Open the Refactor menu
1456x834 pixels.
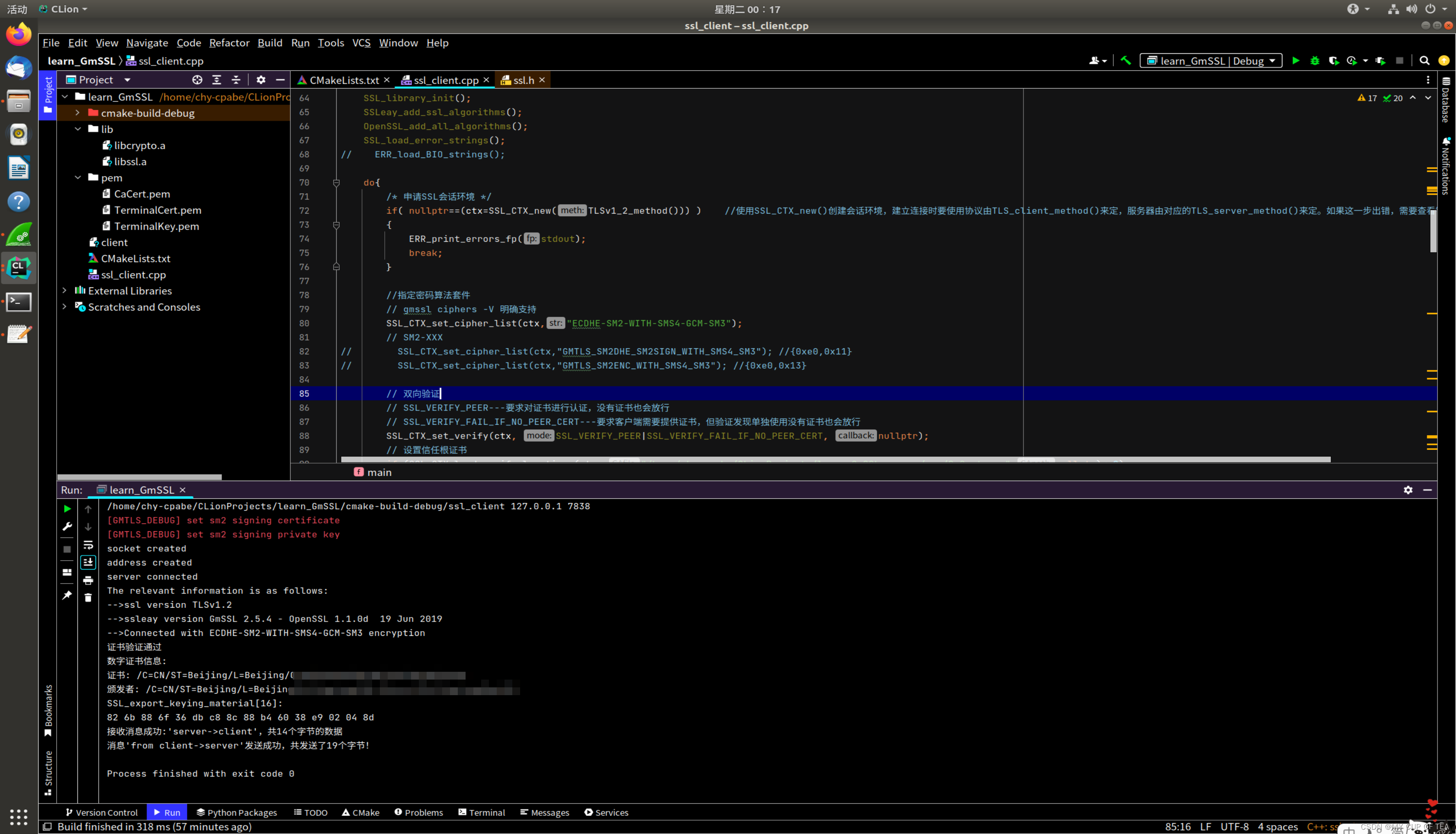(x=229, y=43)
